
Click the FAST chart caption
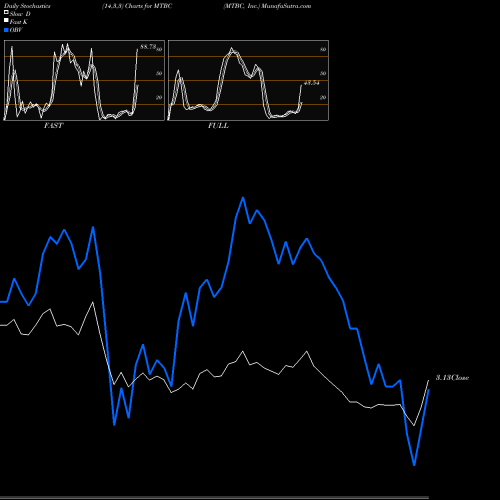53,126
